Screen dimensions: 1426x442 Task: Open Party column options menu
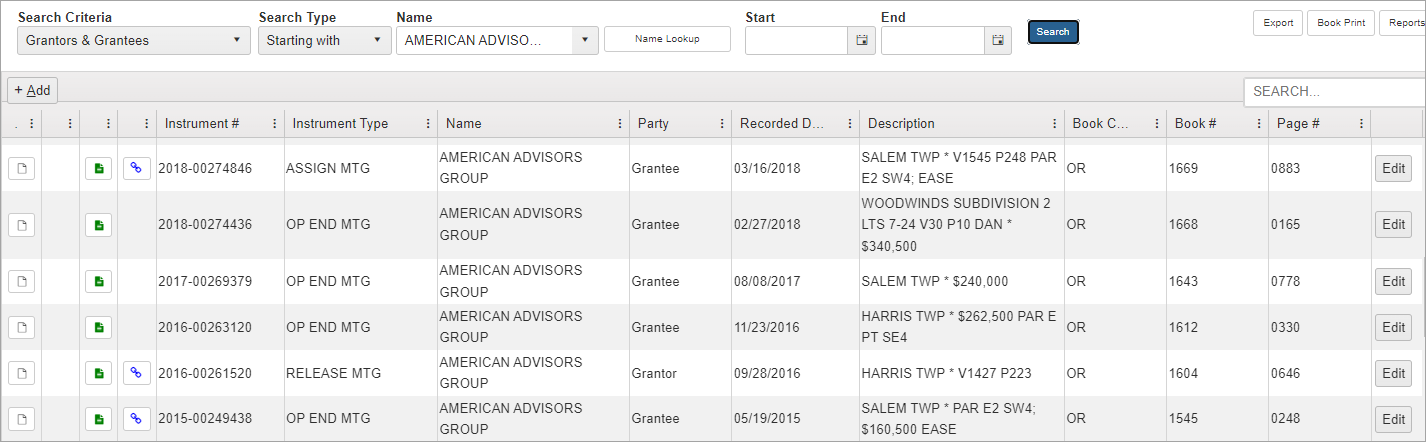click(x=722, y=124)
